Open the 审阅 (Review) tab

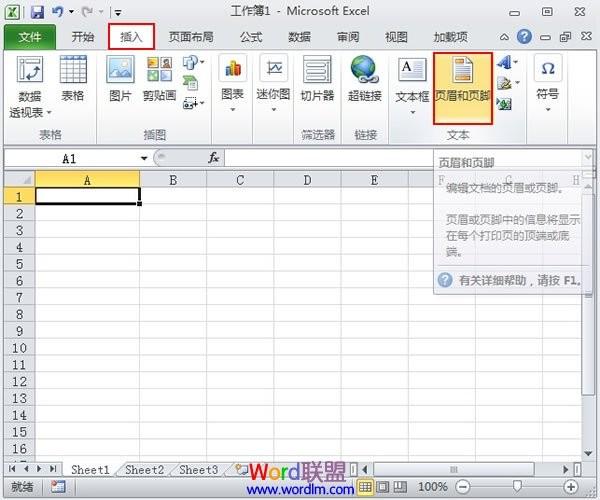(x=348, y=37)
